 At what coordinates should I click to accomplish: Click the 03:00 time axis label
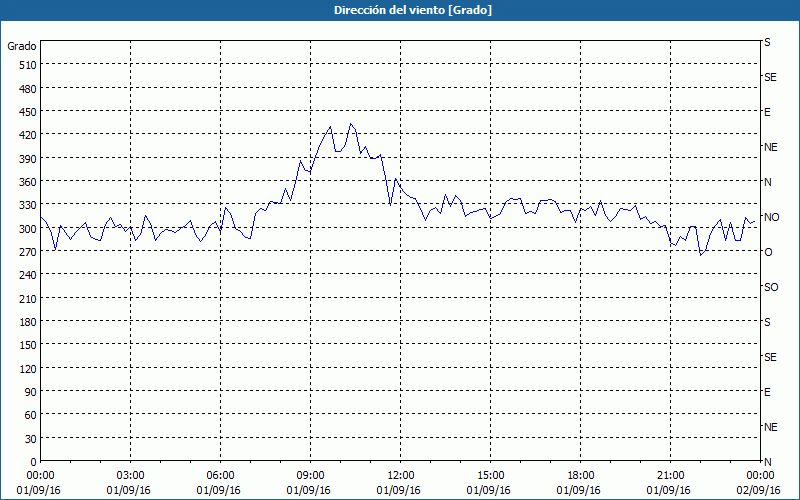(x=130, y=476)
